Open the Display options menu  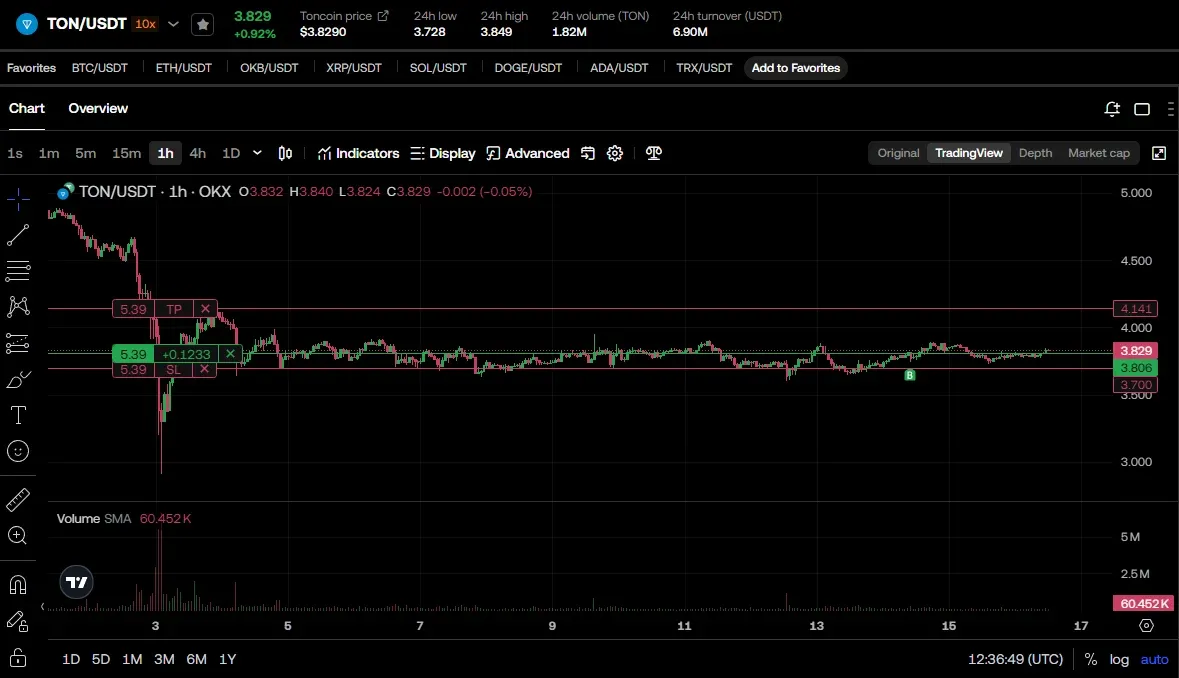443,153
